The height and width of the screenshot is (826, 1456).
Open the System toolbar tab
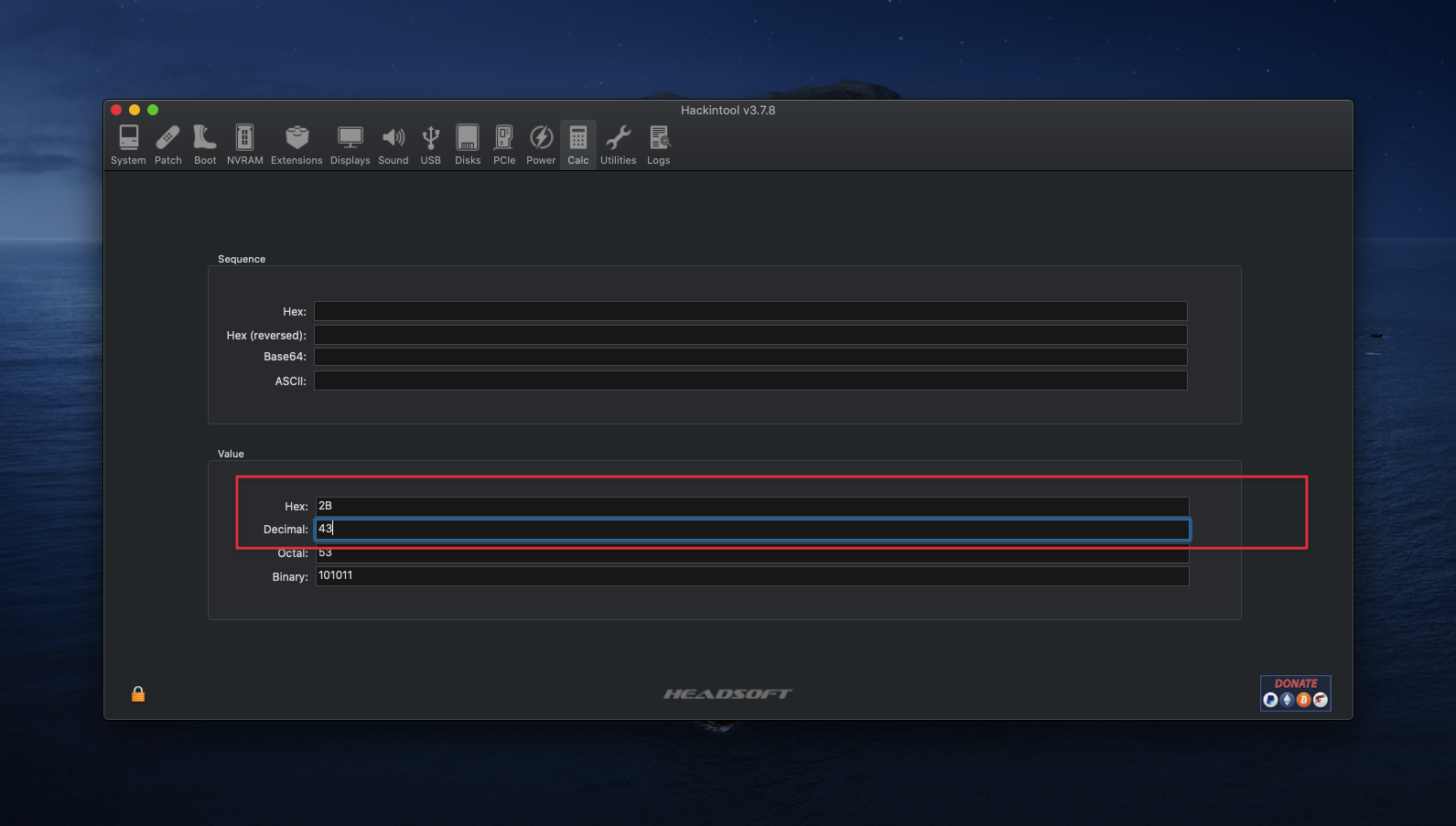coord(128,145)
